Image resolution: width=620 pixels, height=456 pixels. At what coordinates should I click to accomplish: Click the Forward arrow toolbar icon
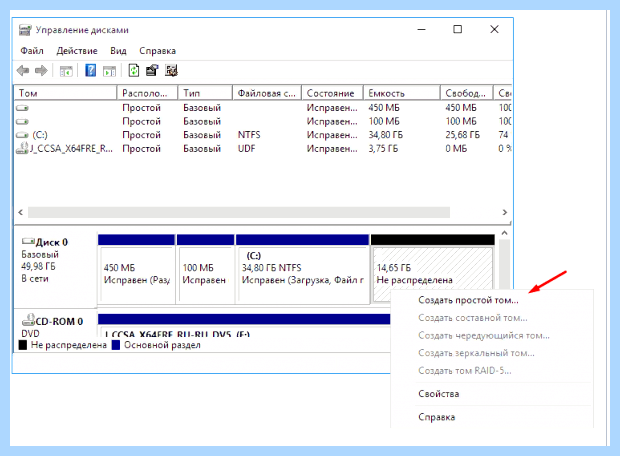41,71
